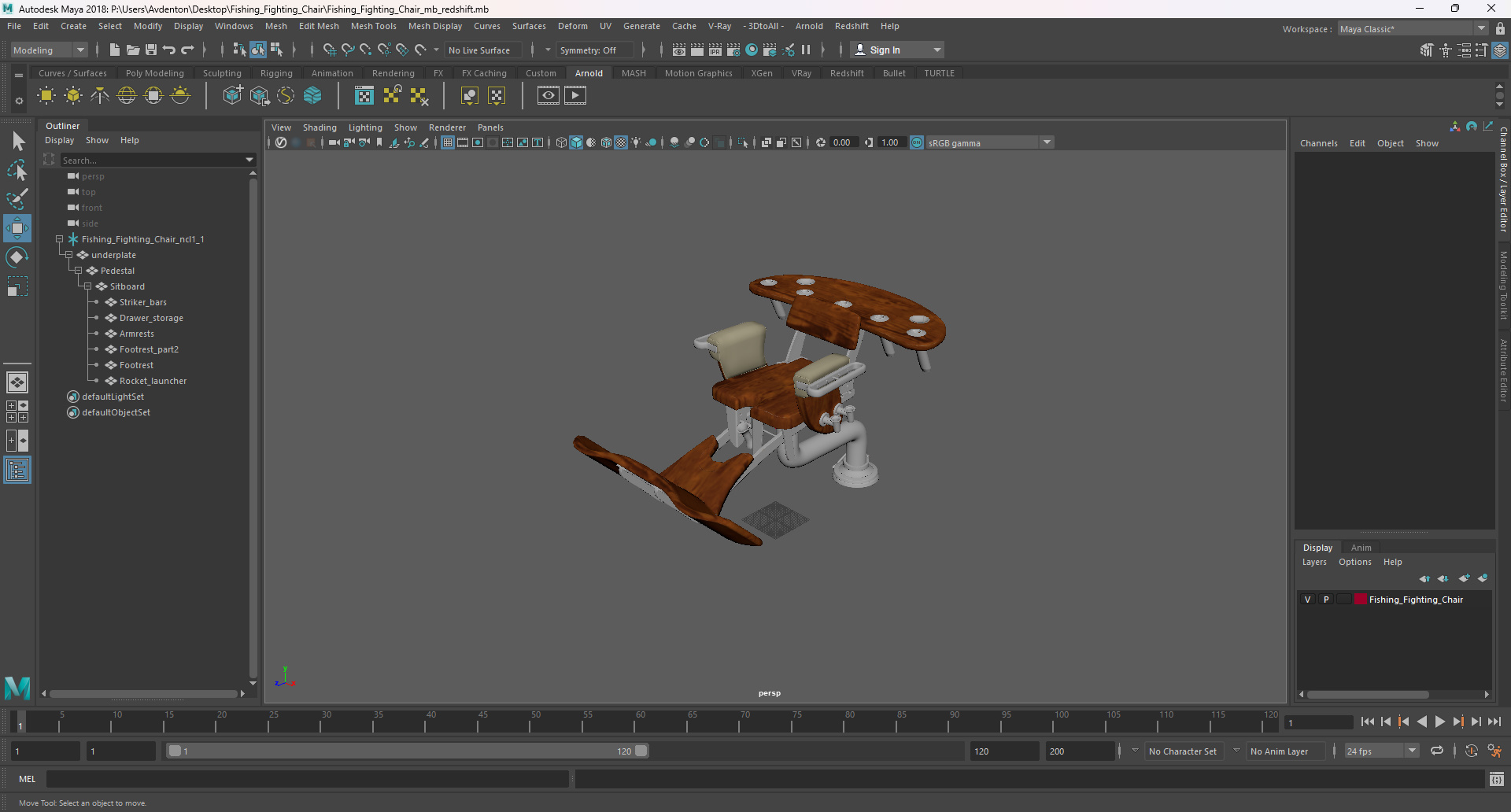Open sRGB gamma view transform dropdown
Screen dimensions: 1511x812
[989, 142]
